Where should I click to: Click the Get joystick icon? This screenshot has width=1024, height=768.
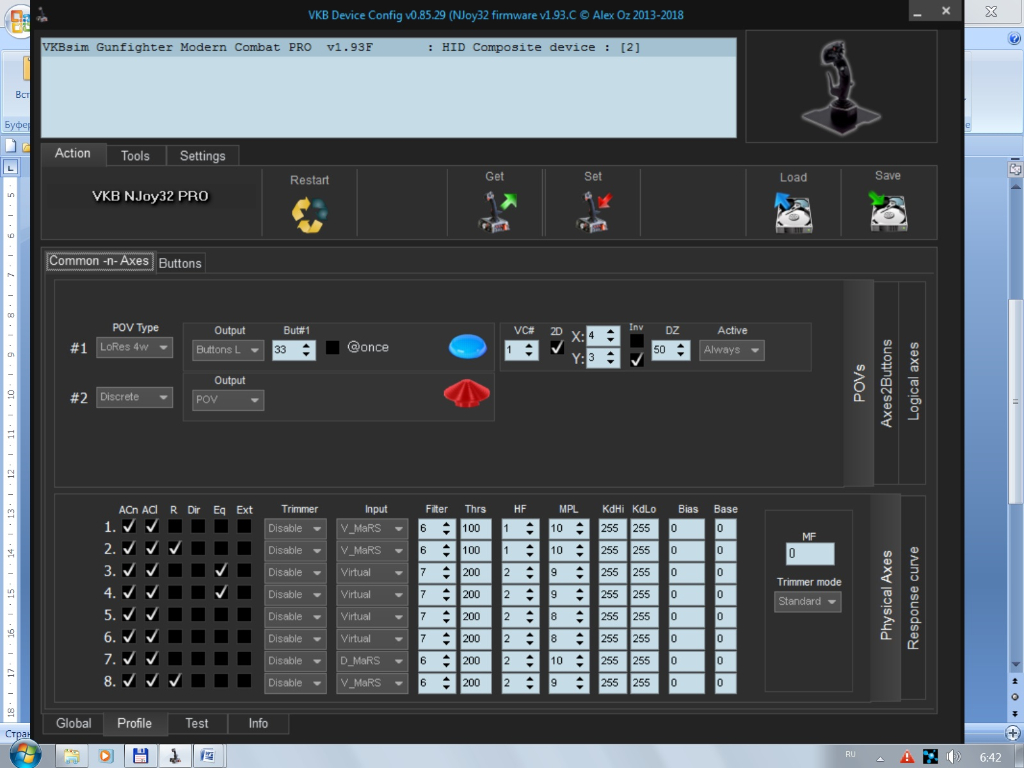(496, 212)
